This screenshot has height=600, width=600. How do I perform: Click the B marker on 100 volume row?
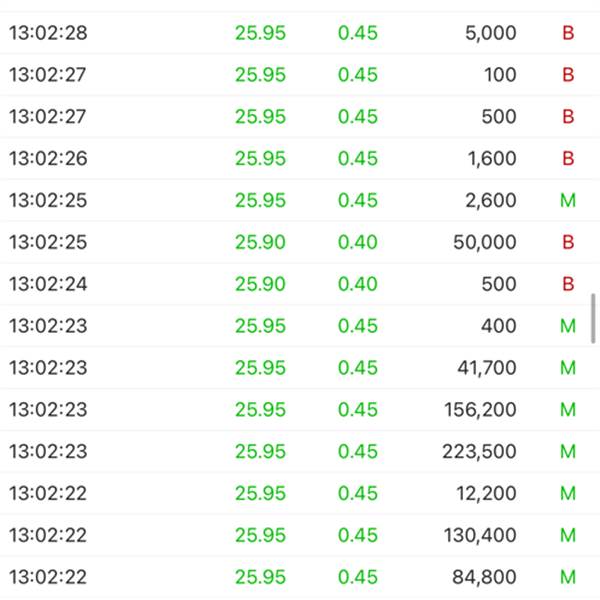(x=568, y=75)
